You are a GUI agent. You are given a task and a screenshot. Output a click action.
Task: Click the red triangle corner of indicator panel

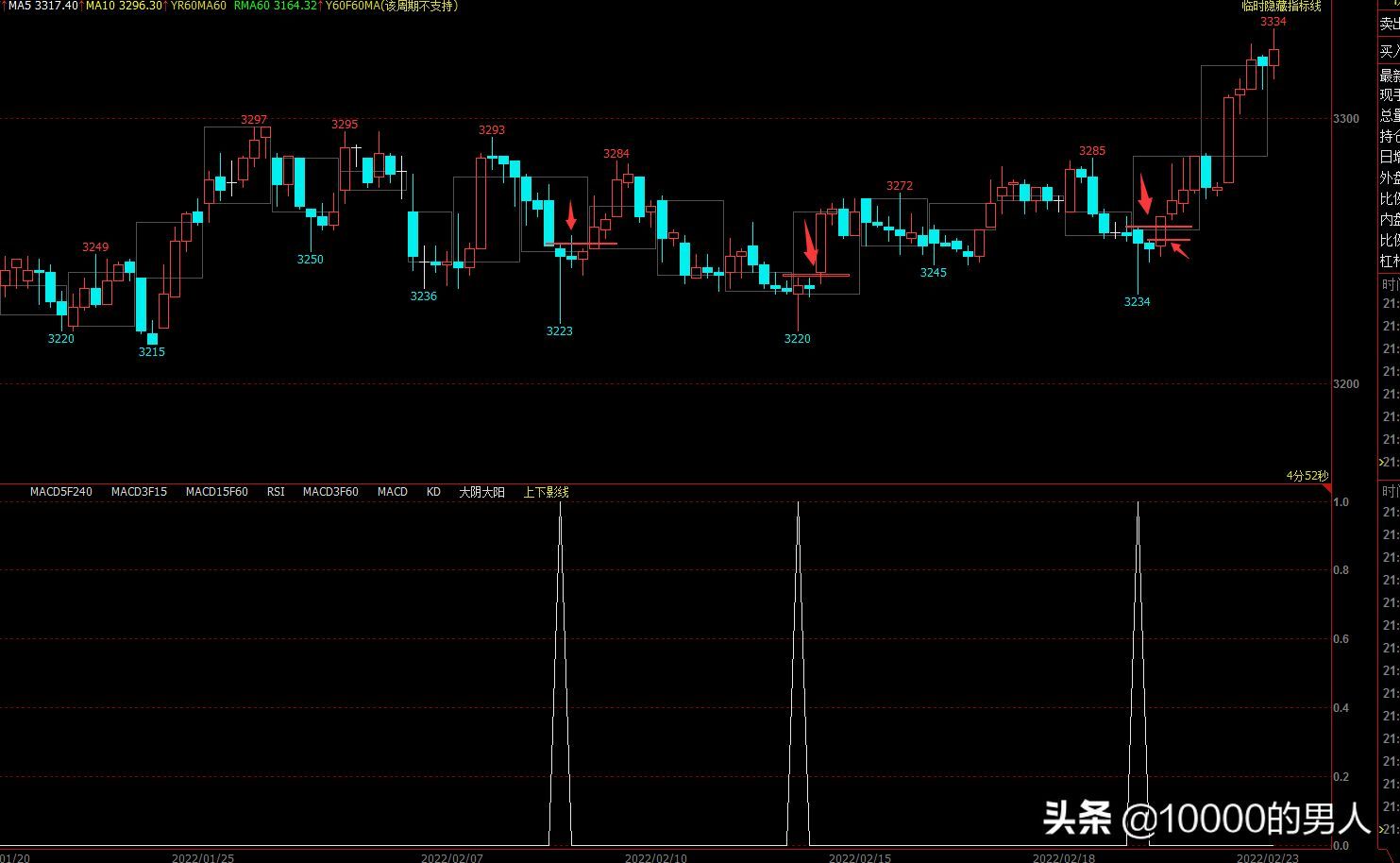point(1324,488)
